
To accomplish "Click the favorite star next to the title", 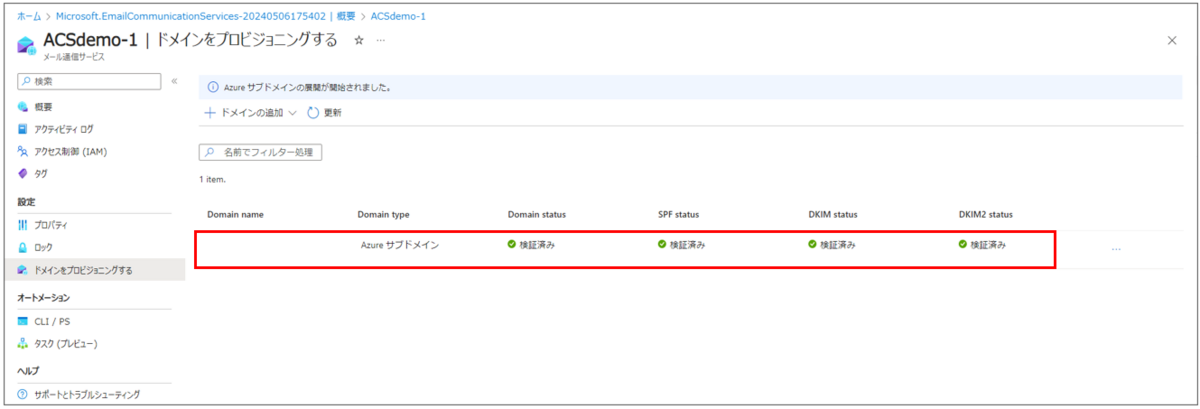I will point(359,40).
